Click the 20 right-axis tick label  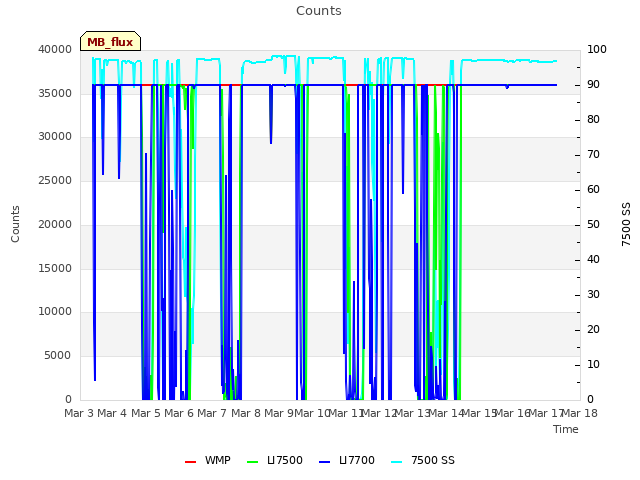[x=593, y=330]
